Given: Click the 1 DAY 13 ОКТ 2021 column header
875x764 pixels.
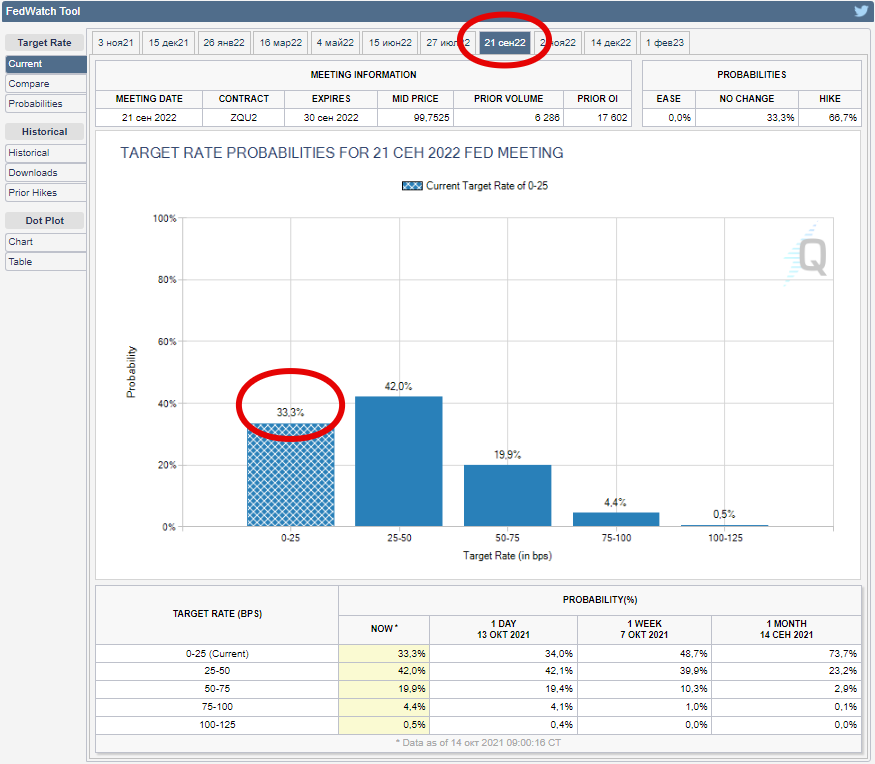Looking at the screenshot, I should point(503,629).
